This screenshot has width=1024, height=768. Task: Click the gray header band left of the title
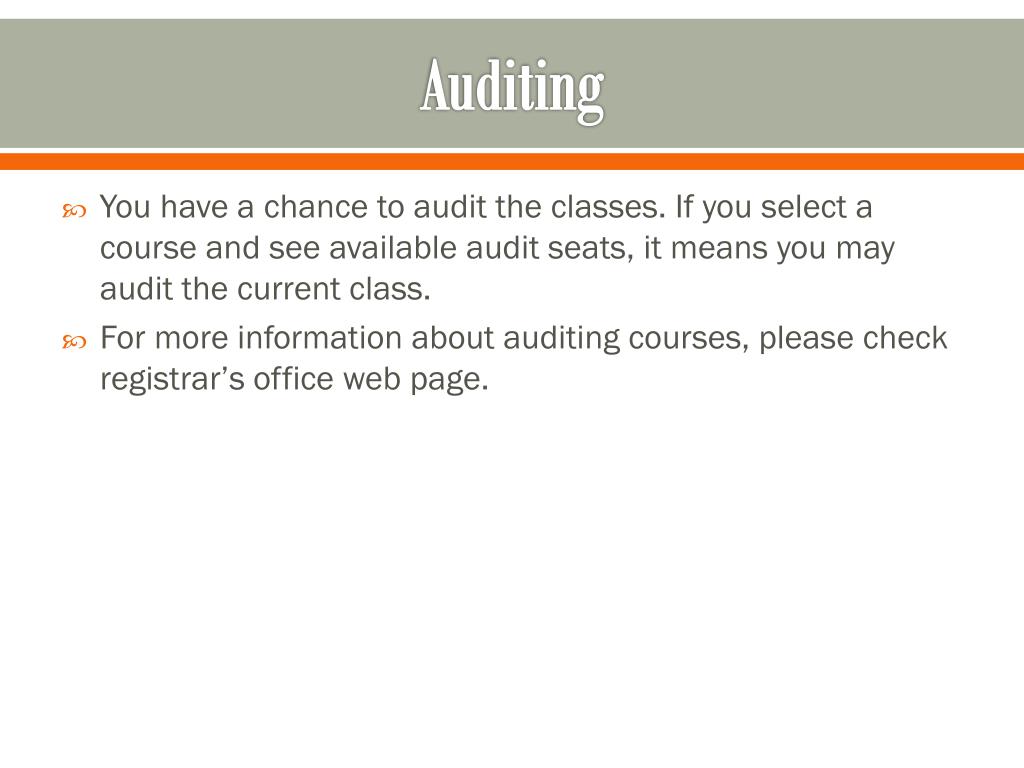point(209,84)
